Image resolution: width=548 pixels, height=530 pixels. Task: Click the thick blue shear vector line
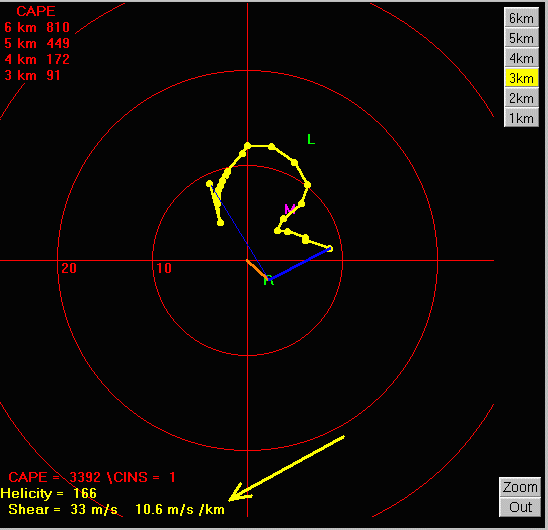coord(300,264)
